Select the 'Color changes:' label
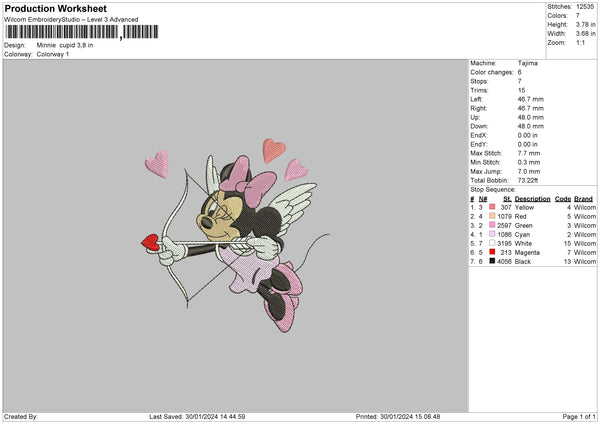 [x=492, y=72]
